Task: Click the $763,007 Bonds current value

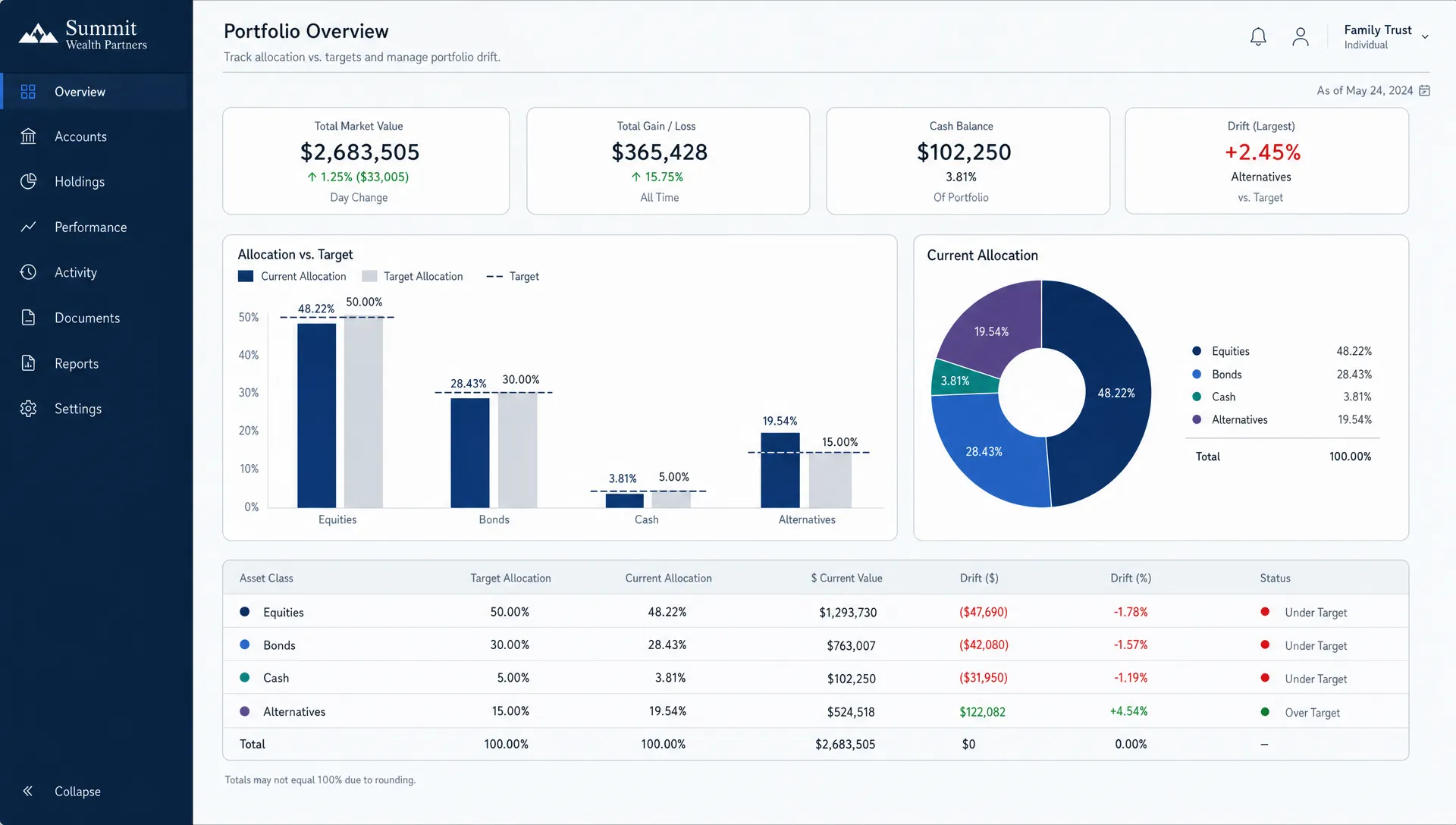Action: [x=851, y=645]
